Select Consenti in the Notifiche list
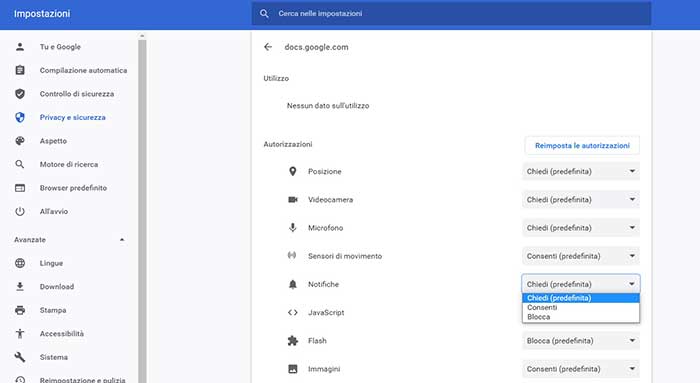 coord(580,308)
